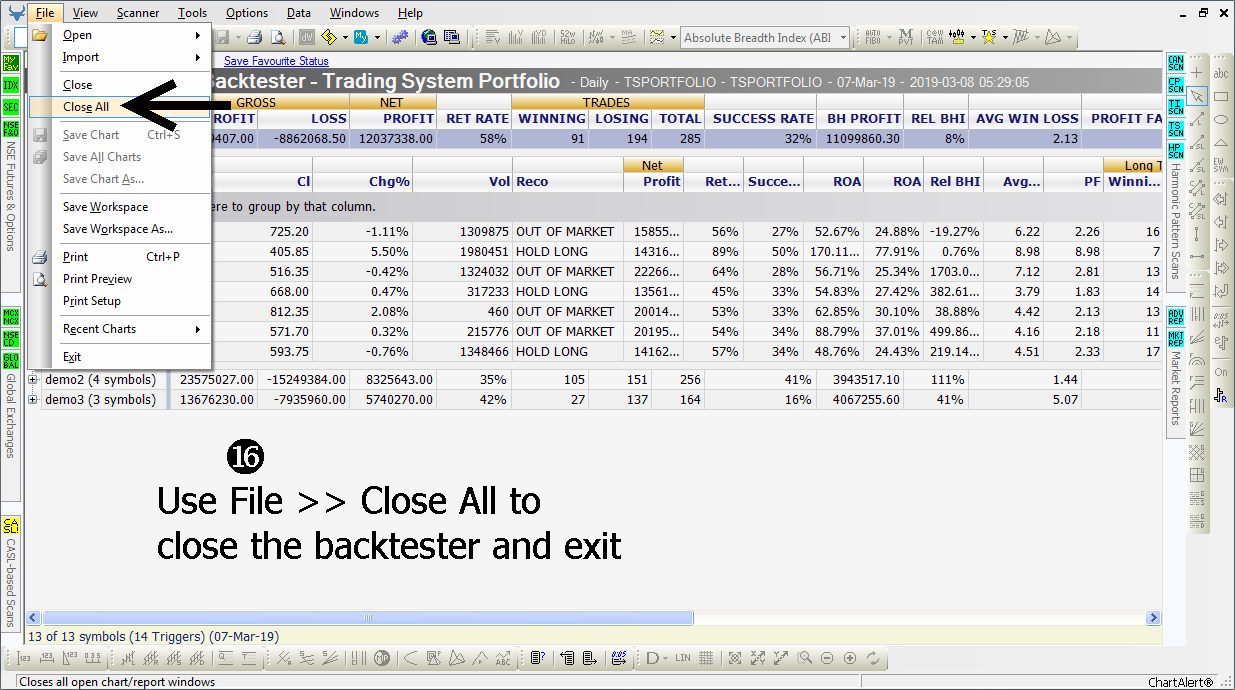
Task: Expand the demo3 (3 symbols) group
Action: (x=34, y=399)
